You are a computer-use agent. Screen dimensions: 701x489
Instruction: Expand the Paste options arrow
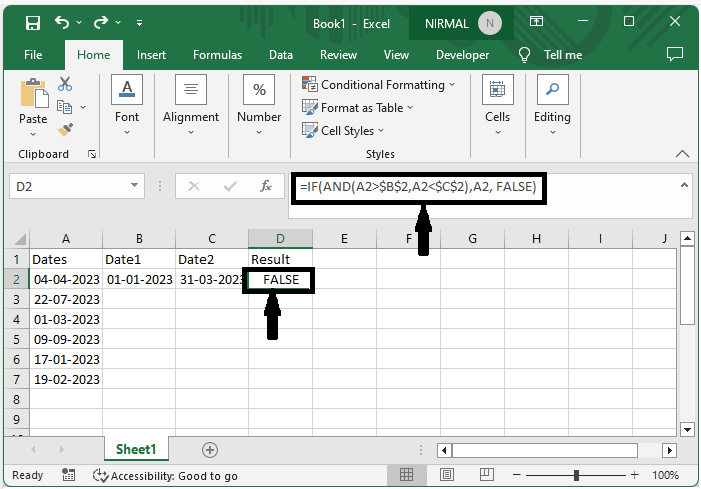(x=33, y=134)
